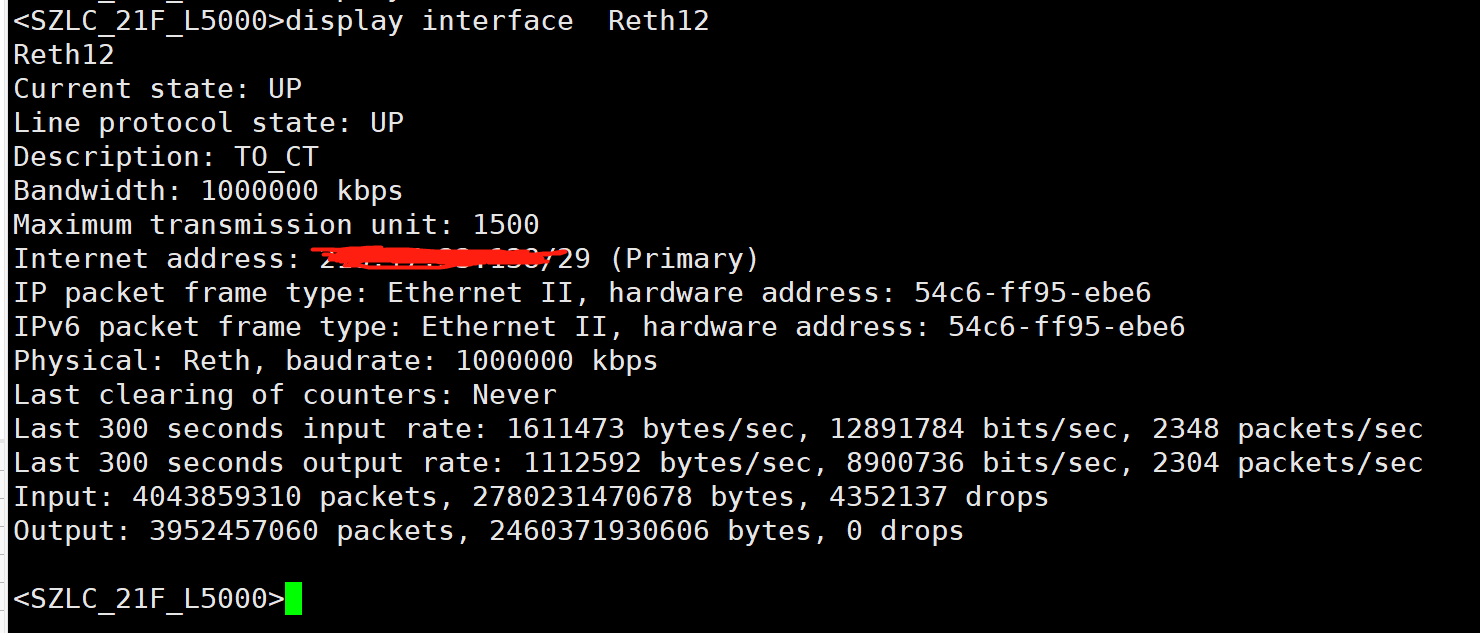Click the red-scribbled Internet address

(x=440, y=259)
